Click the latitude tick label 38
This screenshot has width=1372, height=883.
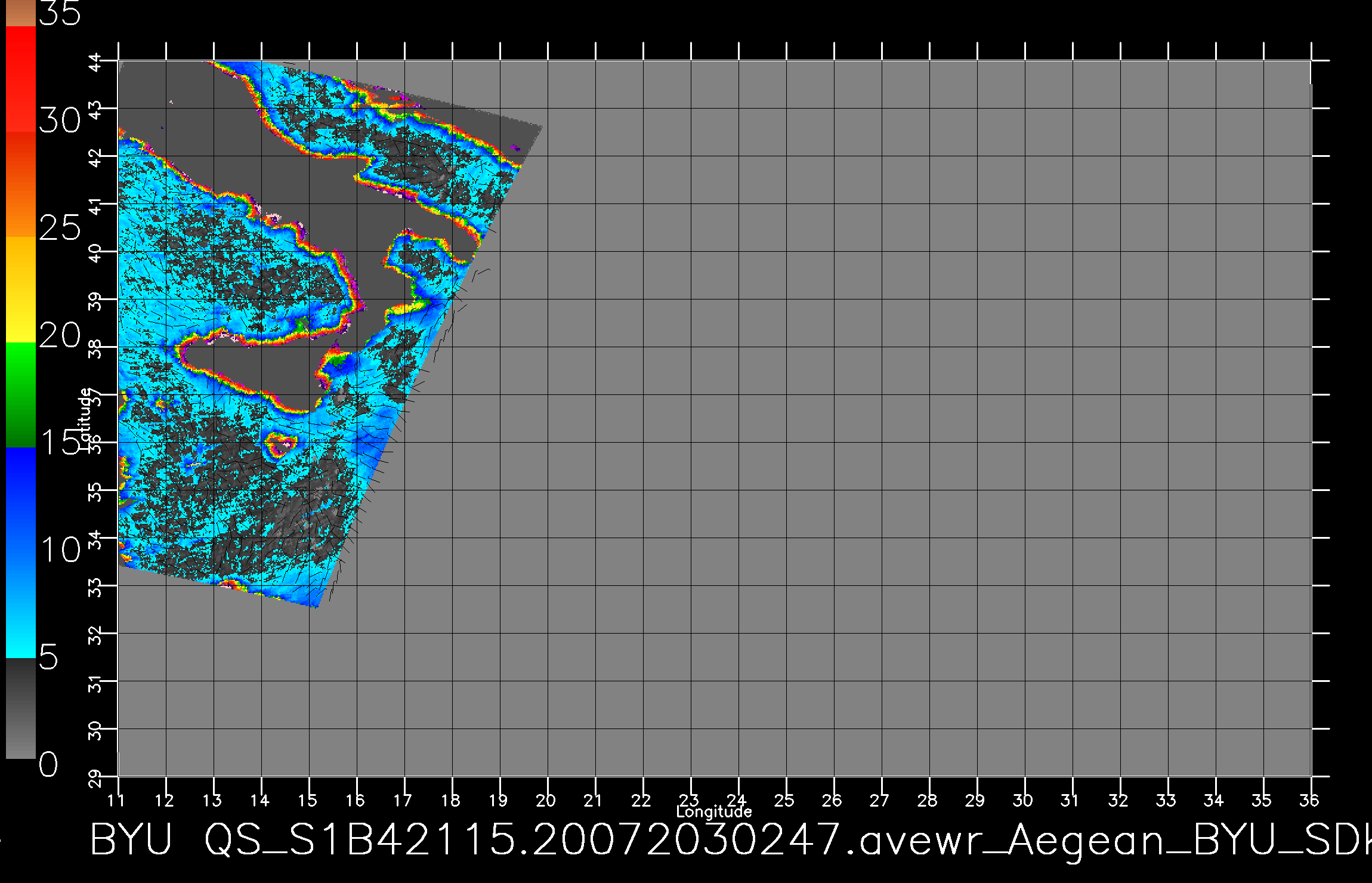pos(96,348)
